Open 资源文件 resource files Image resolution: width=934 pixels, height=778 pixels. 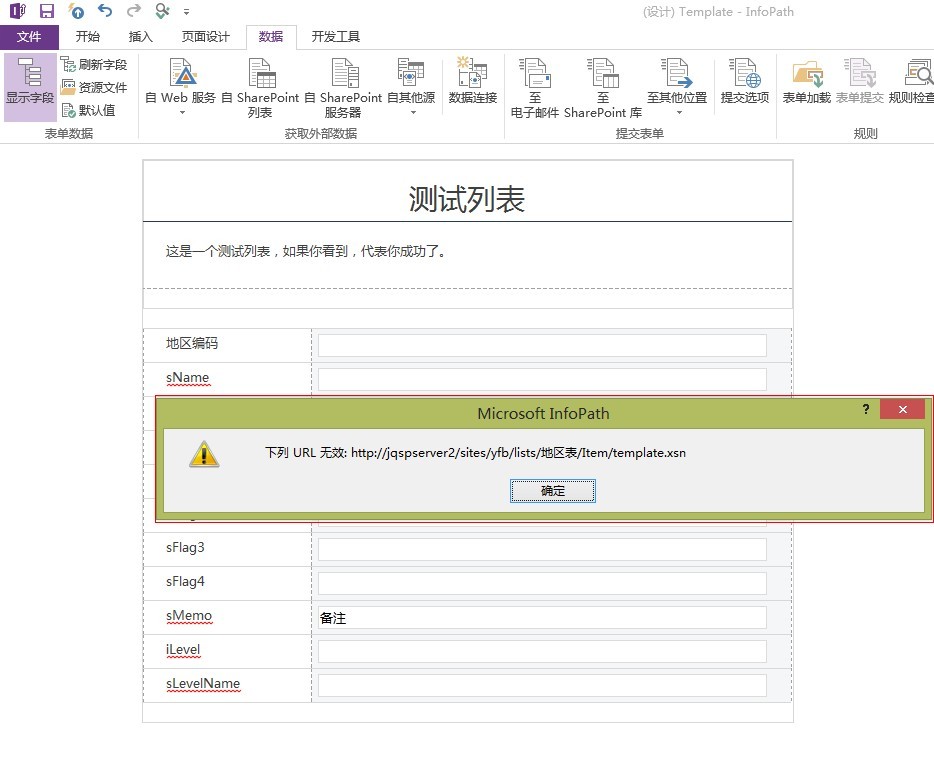click(95, 88)
